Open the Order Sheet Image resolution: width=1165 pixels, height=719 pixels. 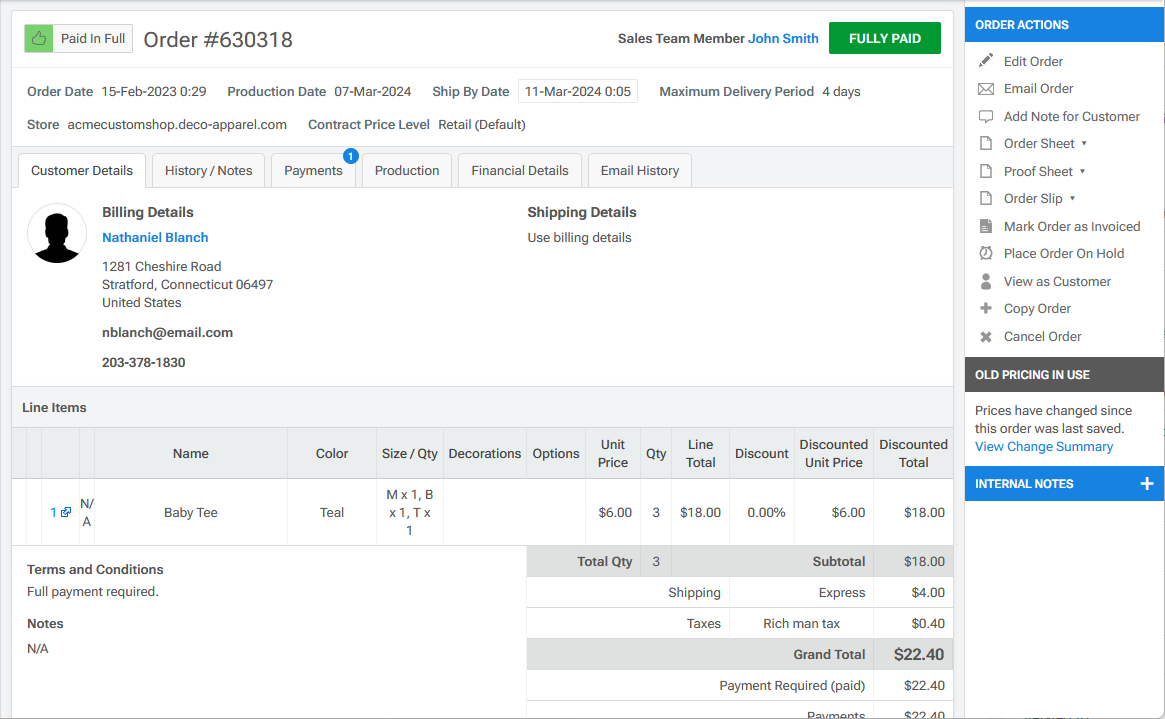(x=1040, y=143)
